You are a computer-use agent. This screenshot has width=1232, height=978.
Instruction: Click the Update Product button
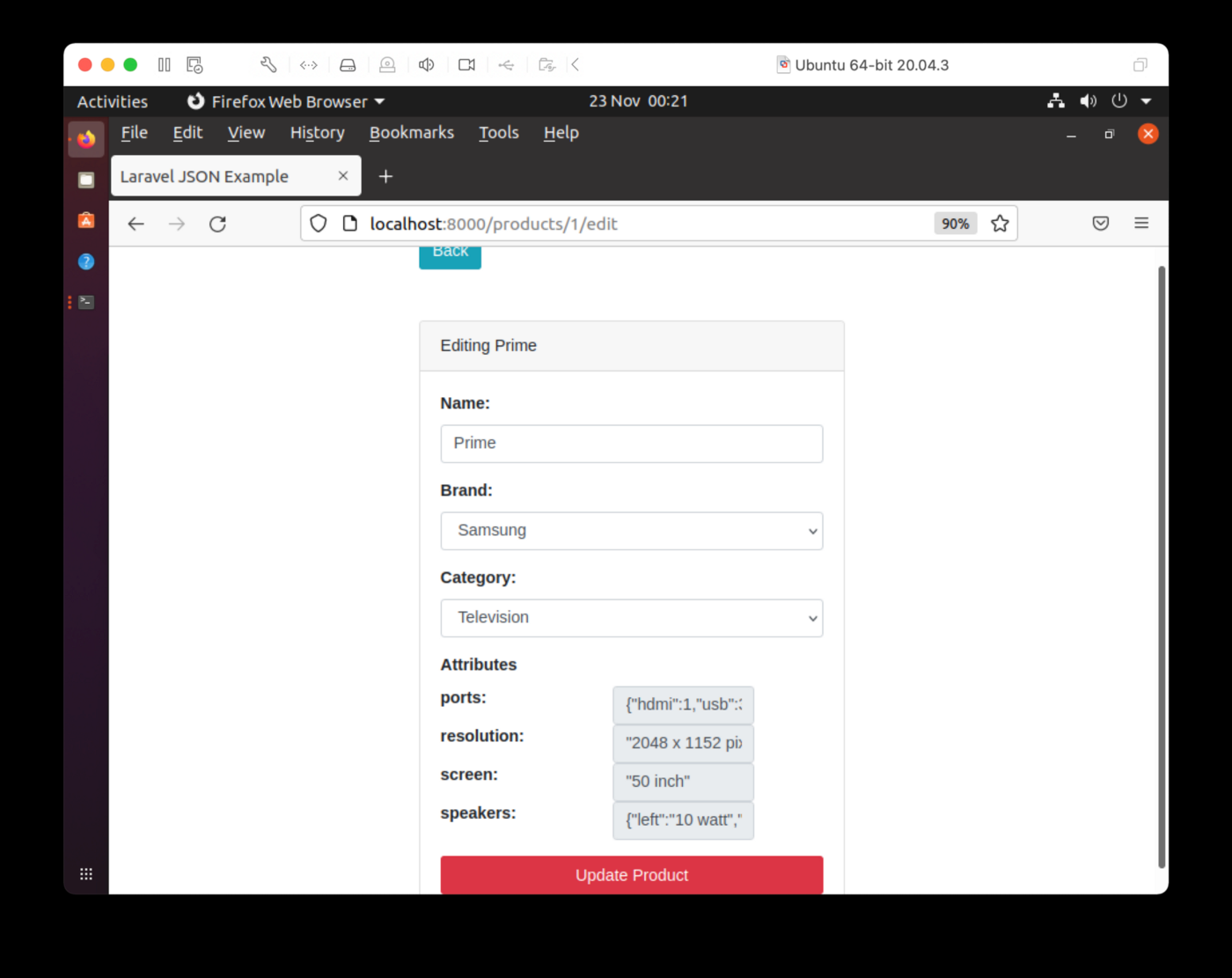point(632,875)
